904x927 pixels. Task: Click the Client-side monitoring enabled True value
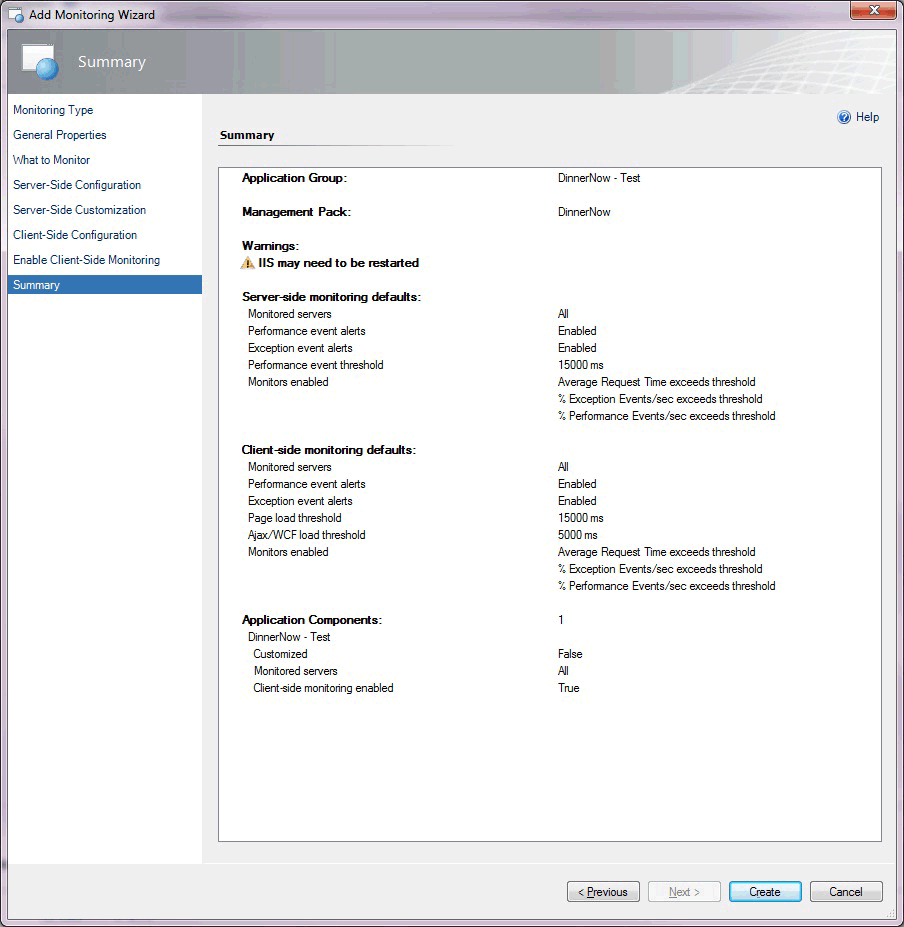point(567,688)
